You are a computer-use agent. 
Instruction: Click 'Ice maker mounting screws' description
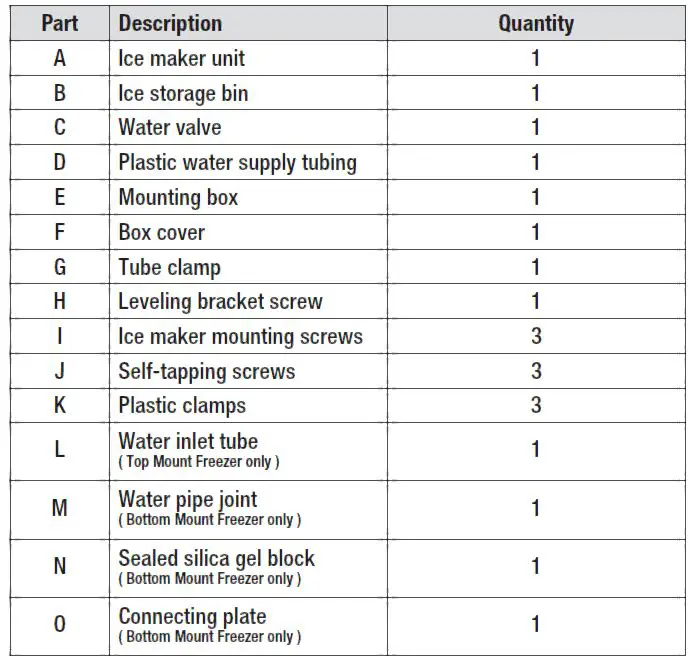[240, 336]
